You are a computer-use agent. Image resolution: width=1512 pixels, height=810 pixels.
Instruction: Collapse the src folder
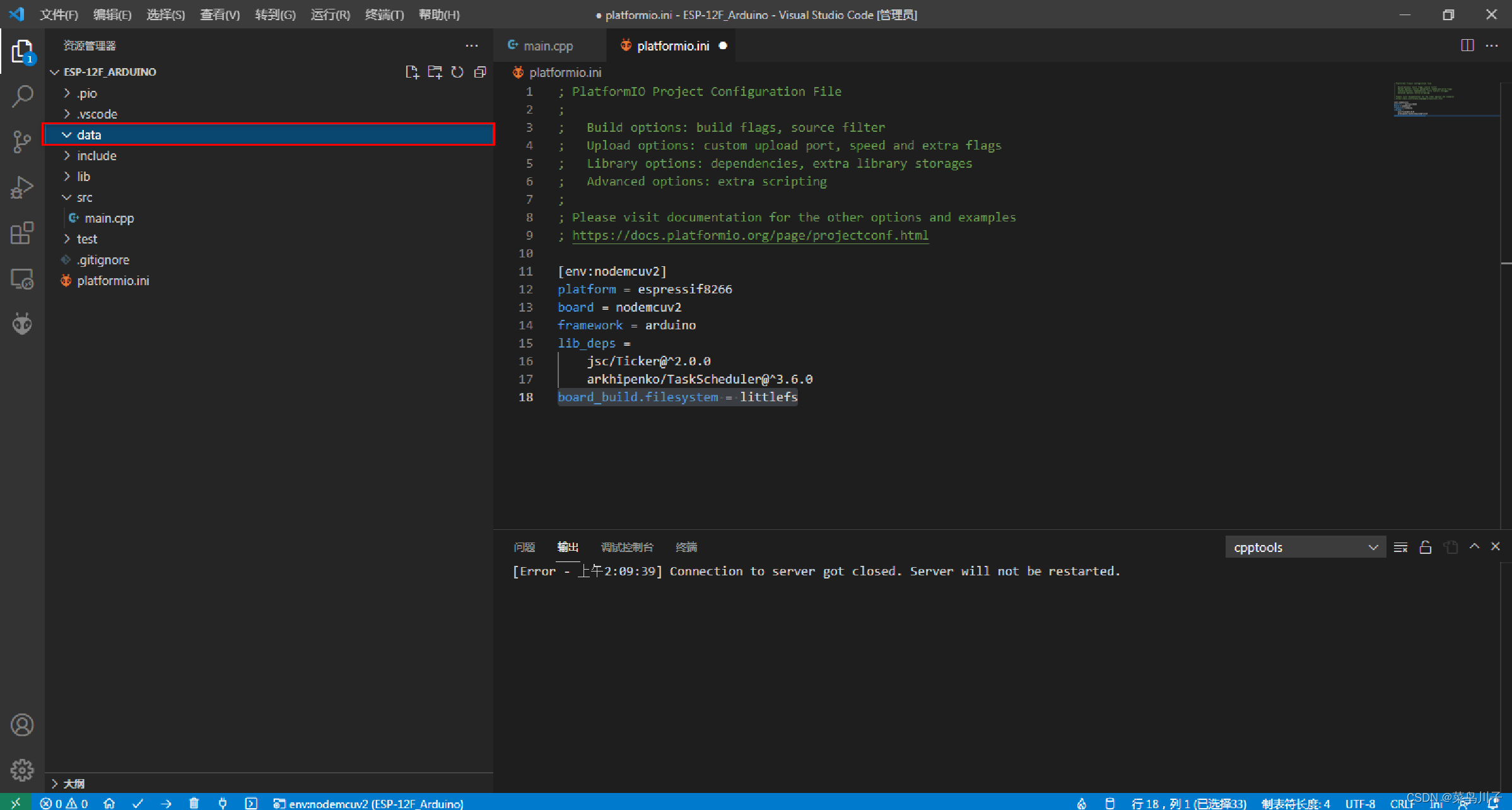tap(85, 197)
